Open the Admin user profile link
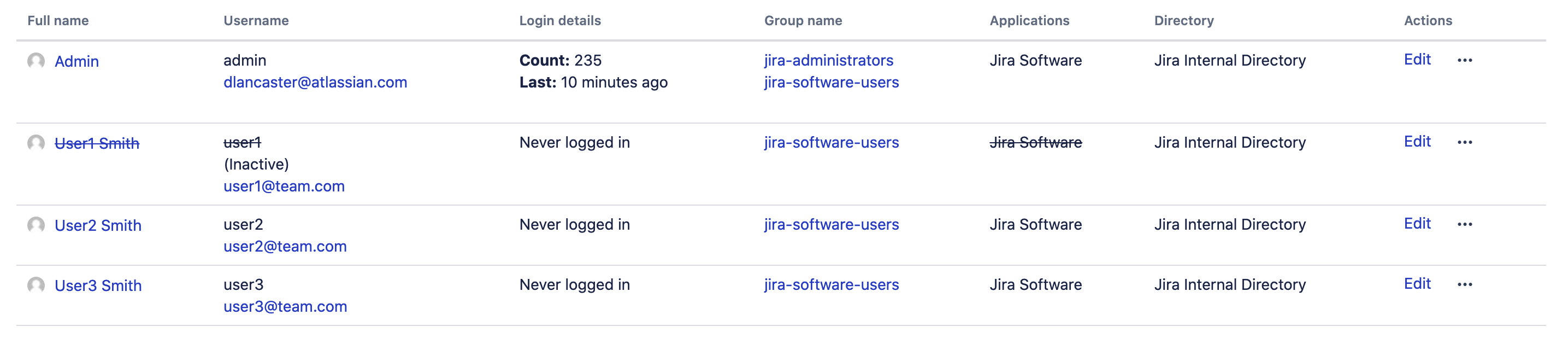This screenshot has height=338, width=1568. point(76,61)
